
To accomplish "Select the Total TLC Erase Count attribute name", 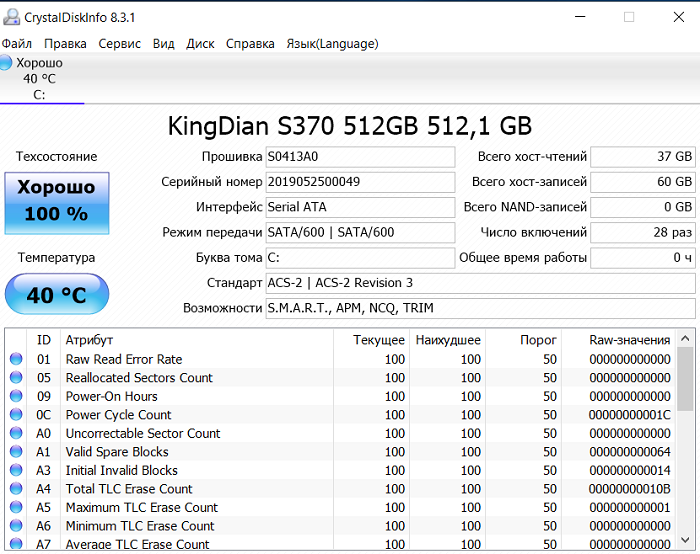I will [x=129, y=489].
